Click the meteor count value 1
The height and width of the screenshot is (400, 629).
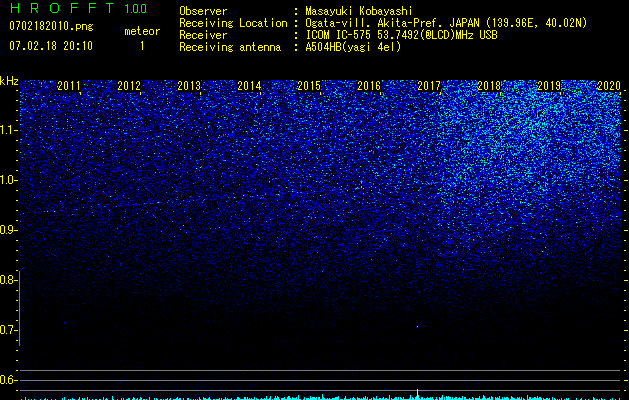coord(142,46)
